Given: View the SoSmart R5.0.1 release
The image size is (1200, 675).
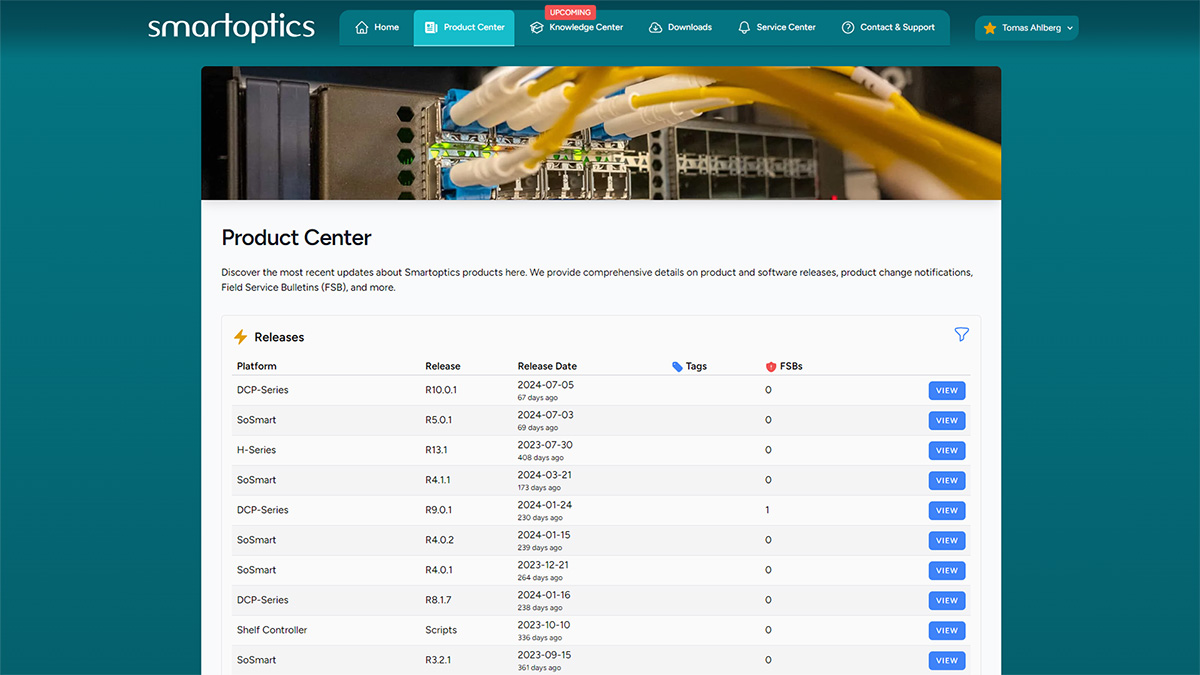Looking at the screenshot, I should (947, 420).
